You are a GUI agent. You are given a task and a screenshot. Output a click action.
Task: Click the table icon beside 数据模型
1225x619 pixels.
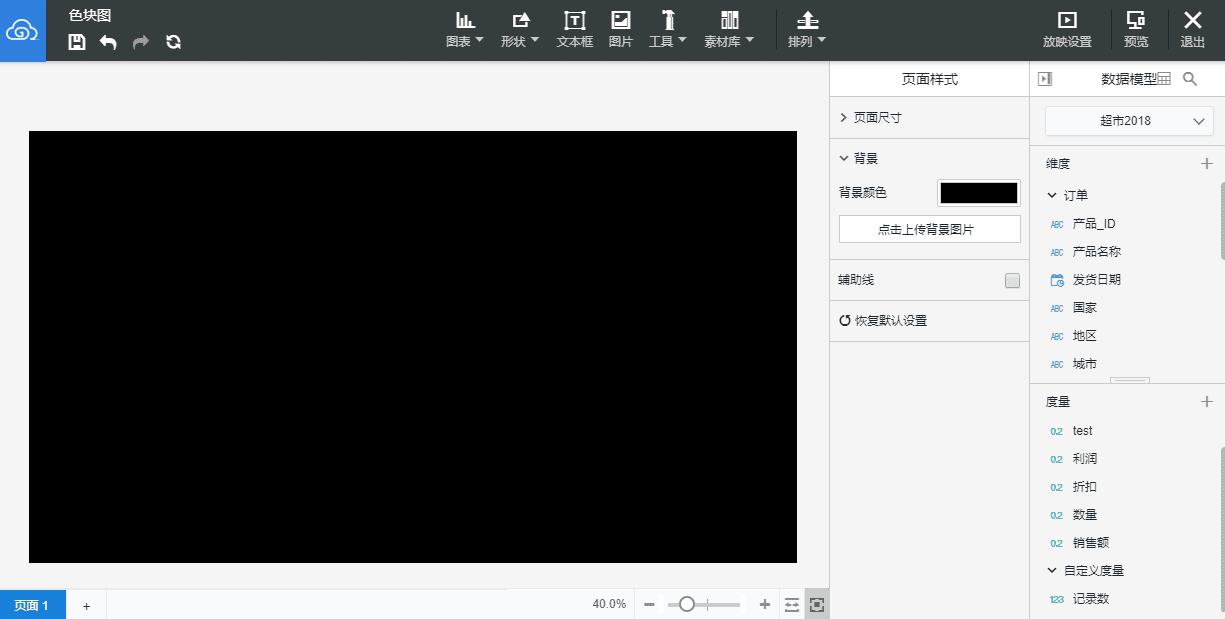point(1164,79)
